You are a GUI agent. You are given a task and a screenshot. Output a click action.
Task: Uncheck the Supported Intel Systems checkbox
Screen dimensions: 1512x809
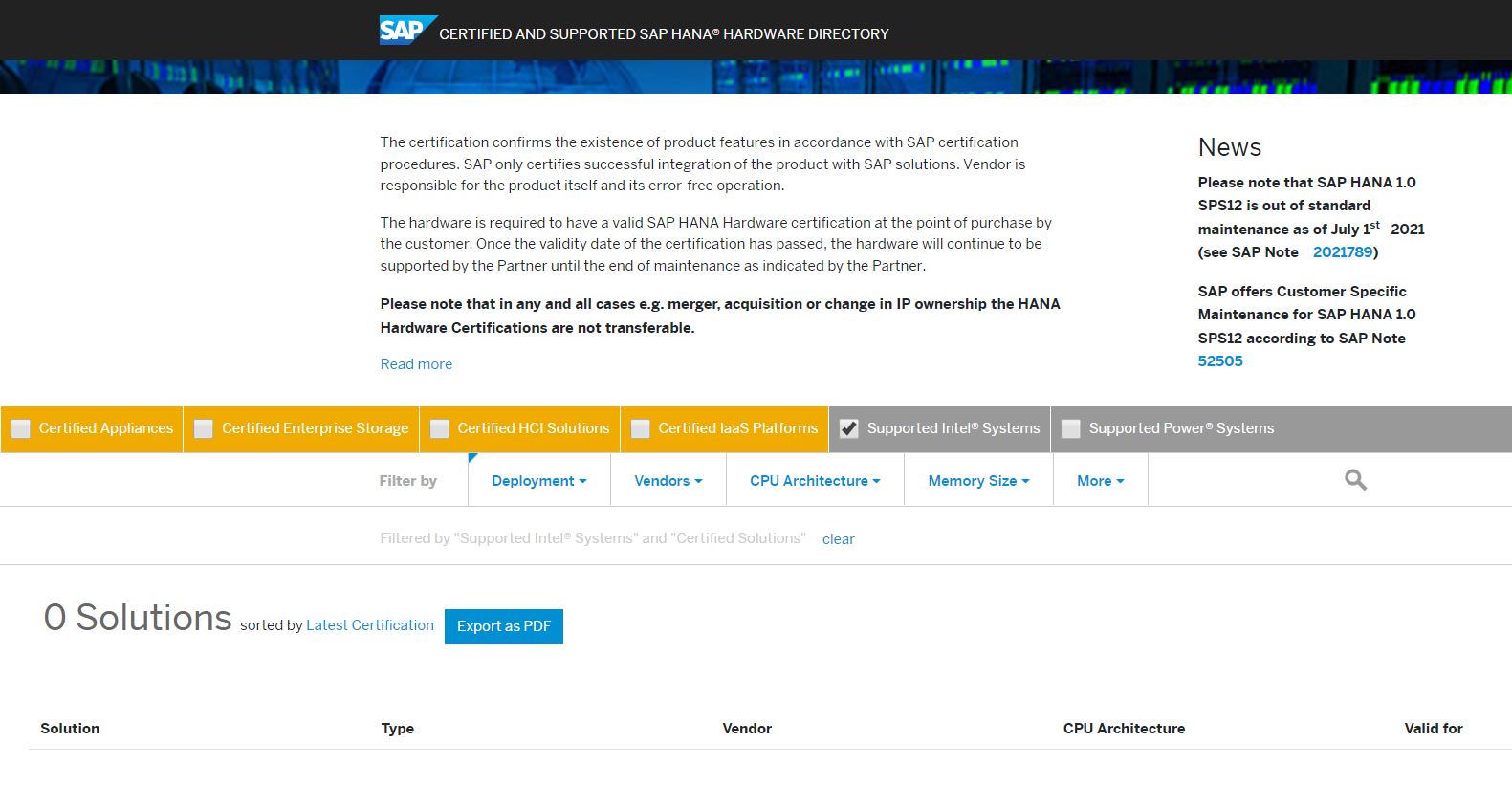(x=849, y=429)
